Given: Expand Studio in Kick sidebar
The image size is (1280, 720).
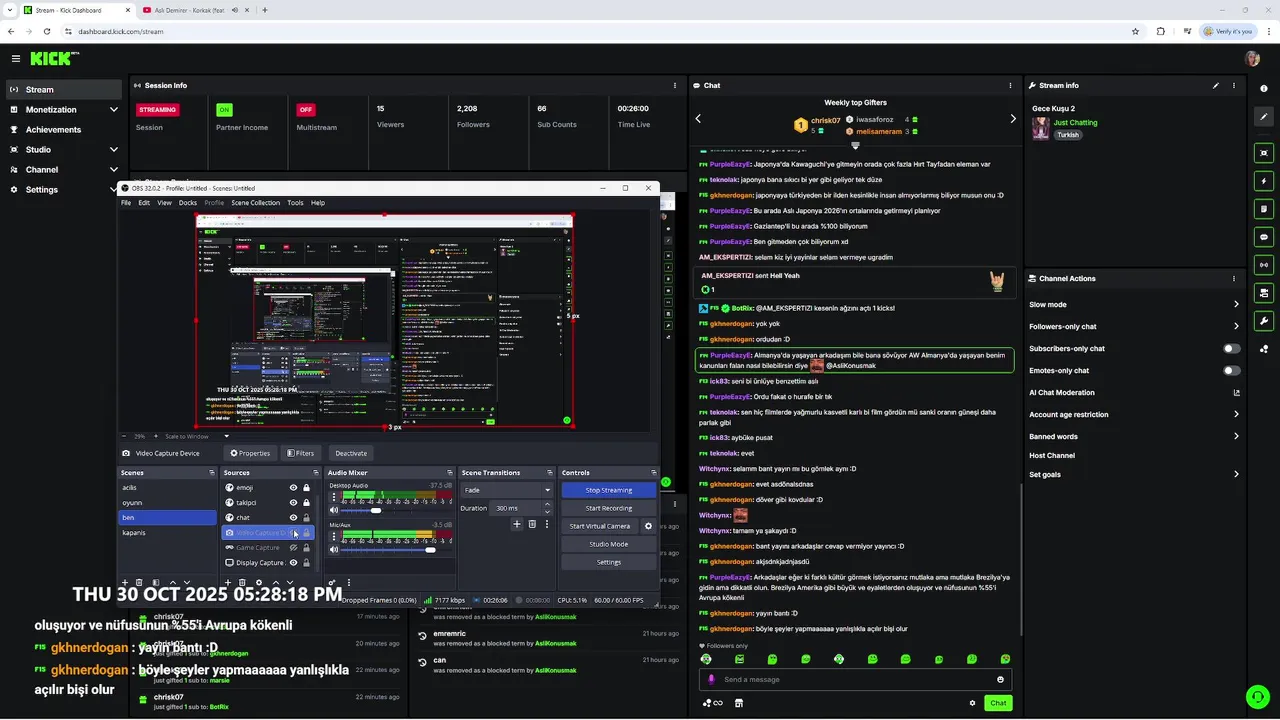Looking at the screenshot, I should 114,150.
